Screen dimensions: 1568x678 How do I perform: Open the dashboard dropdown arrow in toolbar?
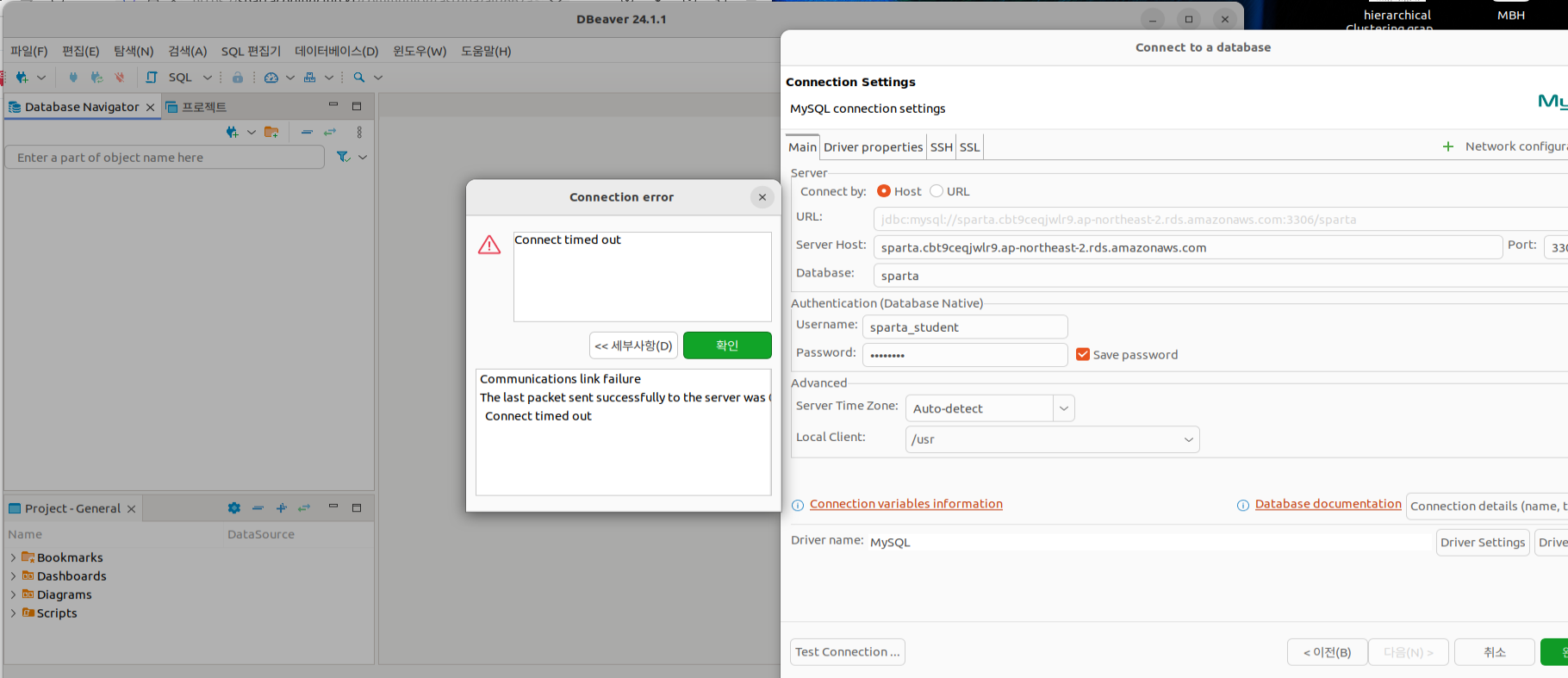[x=290, y=78]
